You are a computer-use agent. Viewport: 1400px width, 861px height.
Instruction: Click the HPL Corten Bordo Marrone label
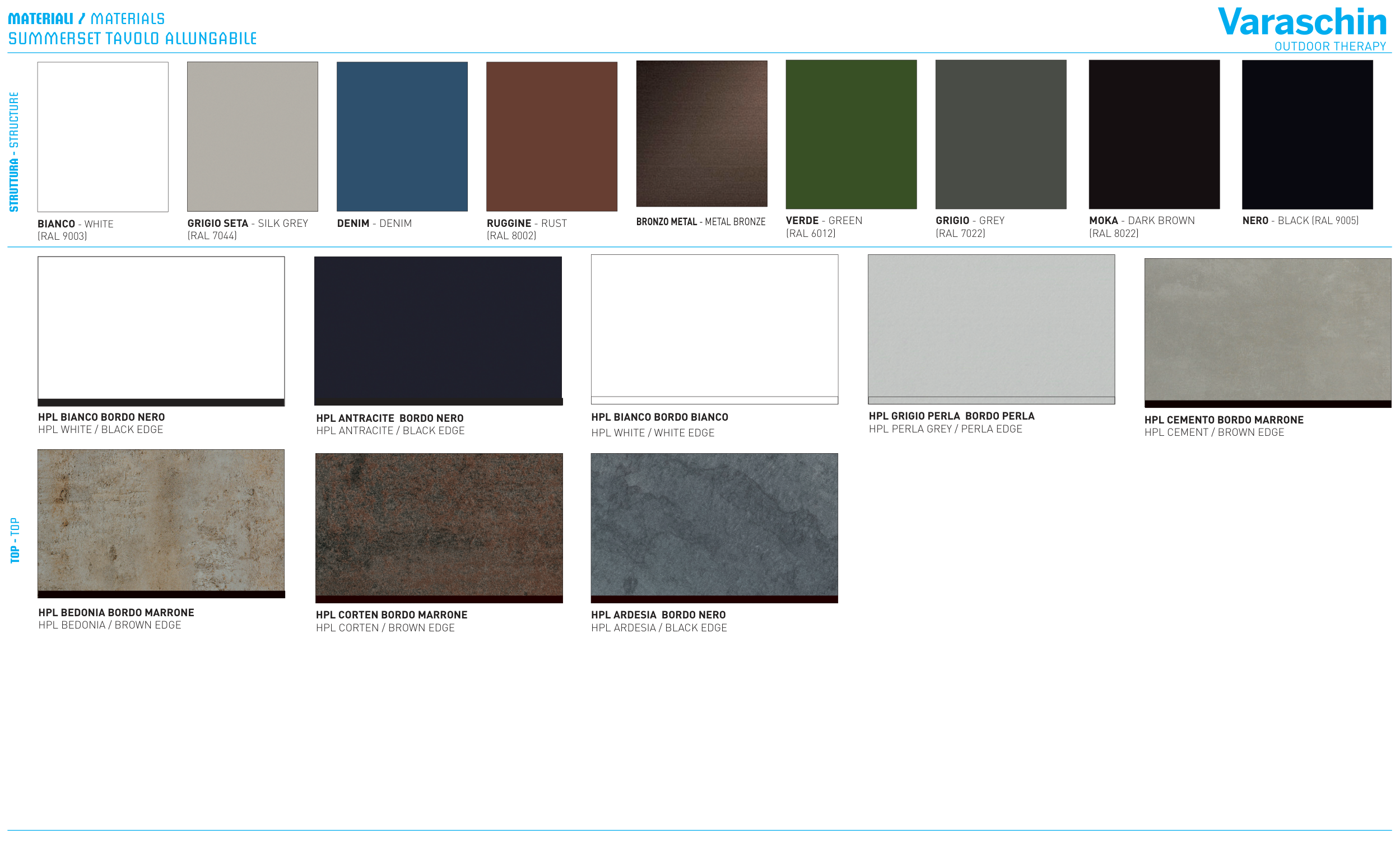pos(392,615)
